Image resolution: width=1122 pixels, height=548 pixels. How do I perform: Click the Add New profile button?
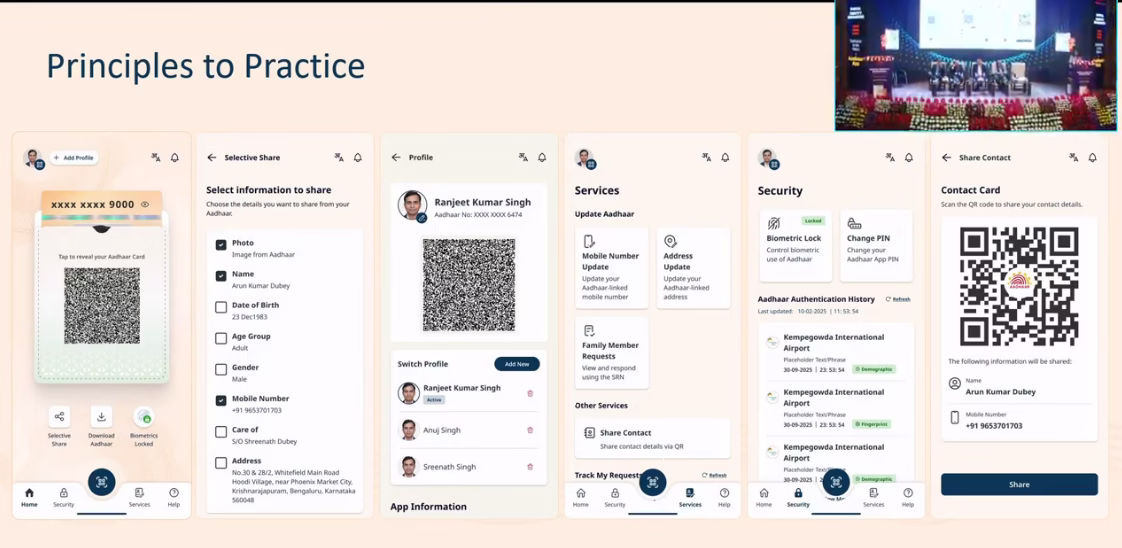516,364
